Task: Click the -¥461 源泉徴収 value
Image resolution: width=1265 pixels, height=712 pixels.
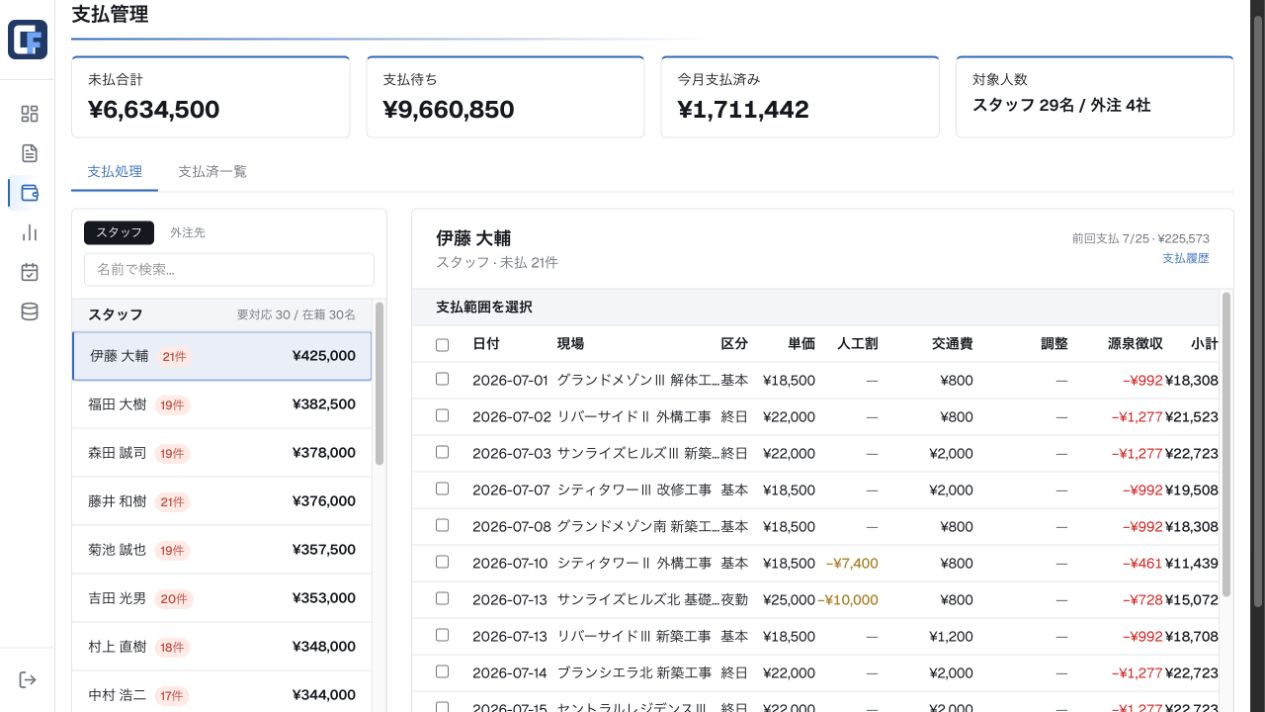Action: (1143, 563)
